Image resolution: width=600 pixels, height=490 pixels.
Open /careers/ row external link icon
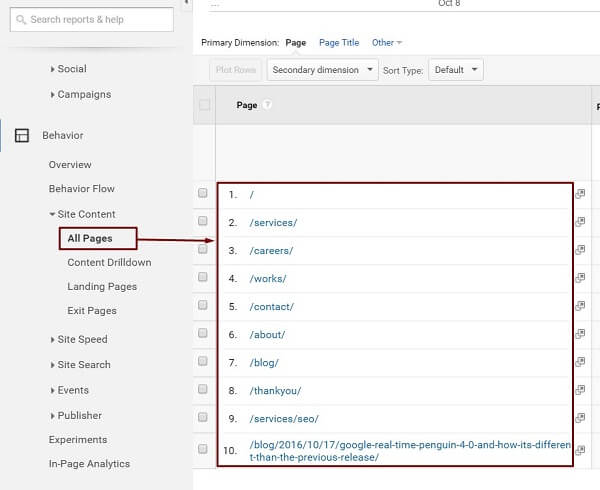(x=580, y=250)
